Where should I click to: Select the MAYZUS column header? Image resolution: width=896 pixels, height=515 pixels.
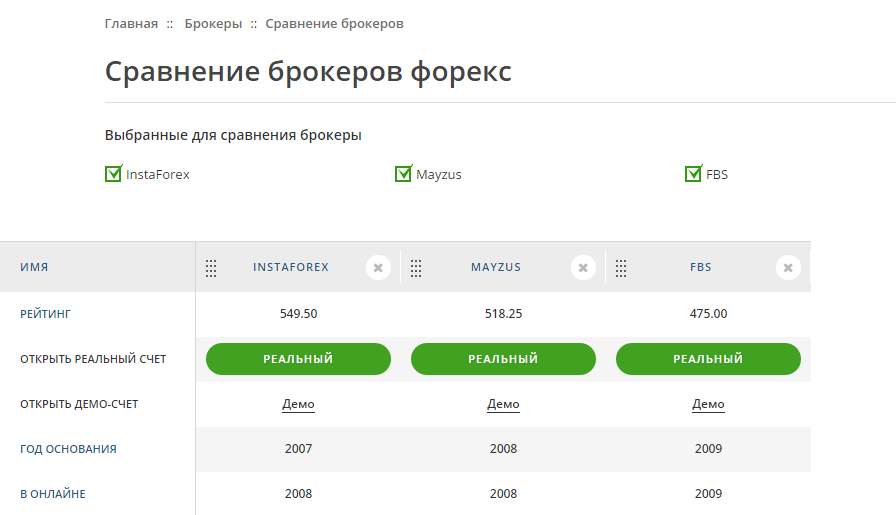pos(496,267)
